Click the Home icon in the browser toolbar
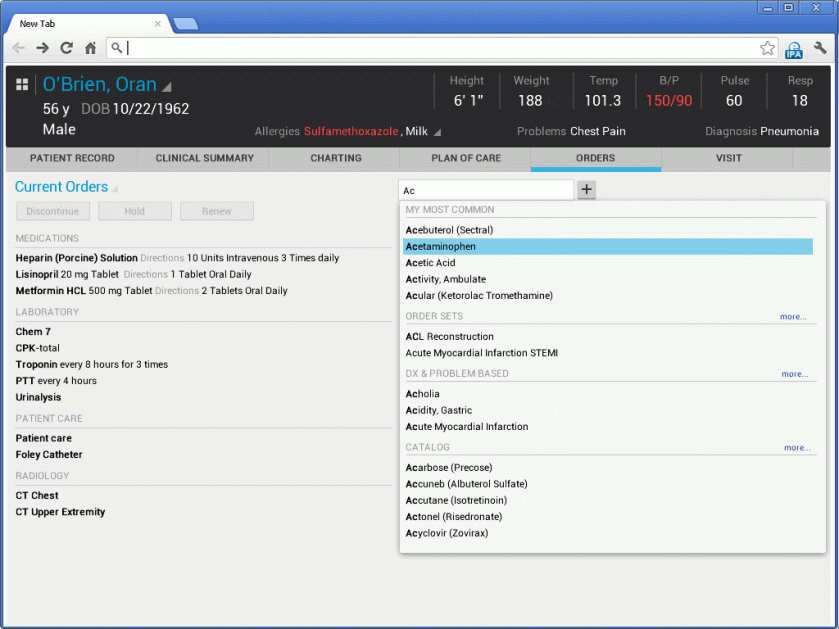The width and height of the screenshot is (839, 629). (x=89, y=47)
